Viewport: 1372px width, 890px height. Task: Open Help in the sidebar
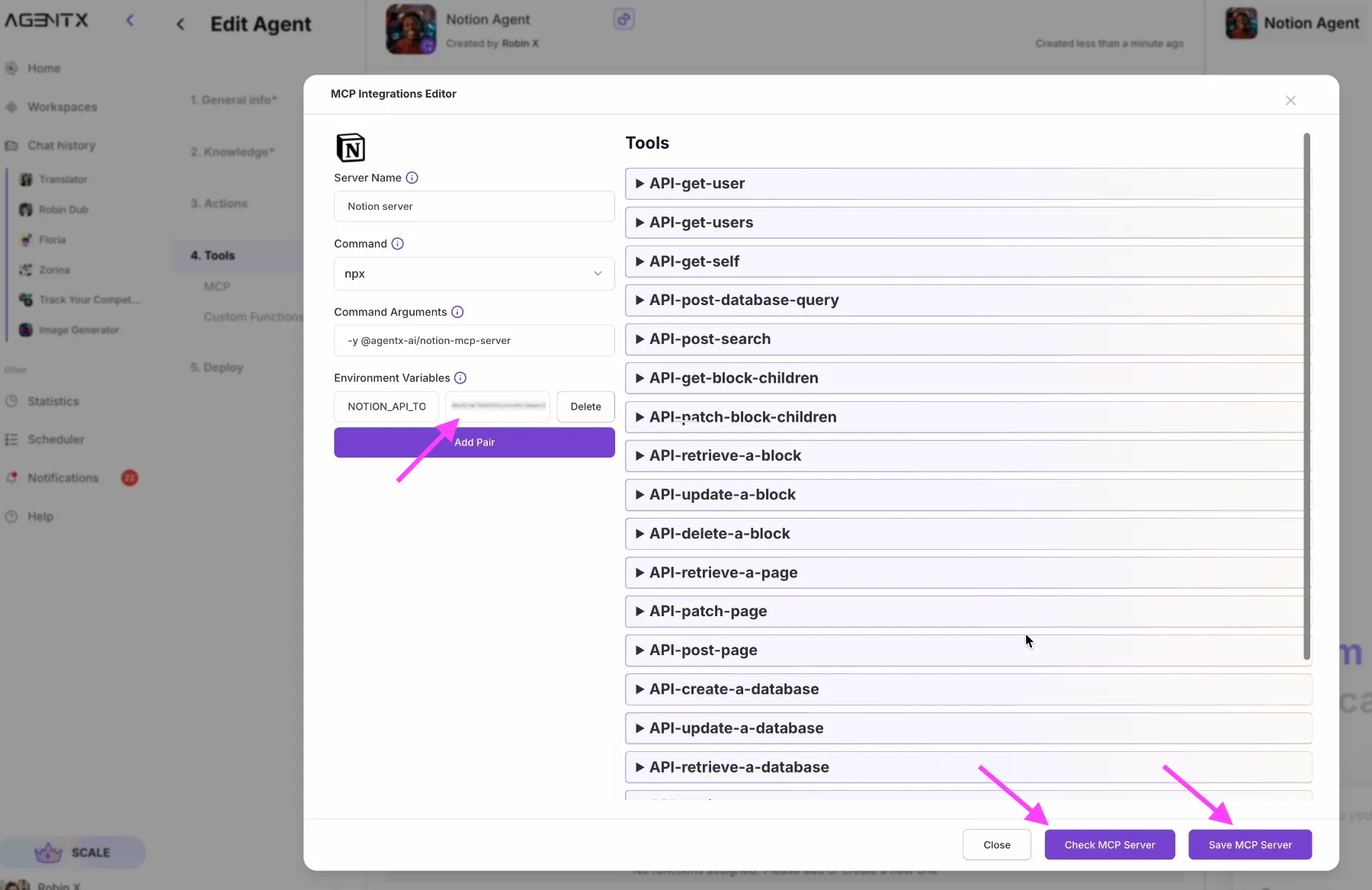click(x=40, y=516)
